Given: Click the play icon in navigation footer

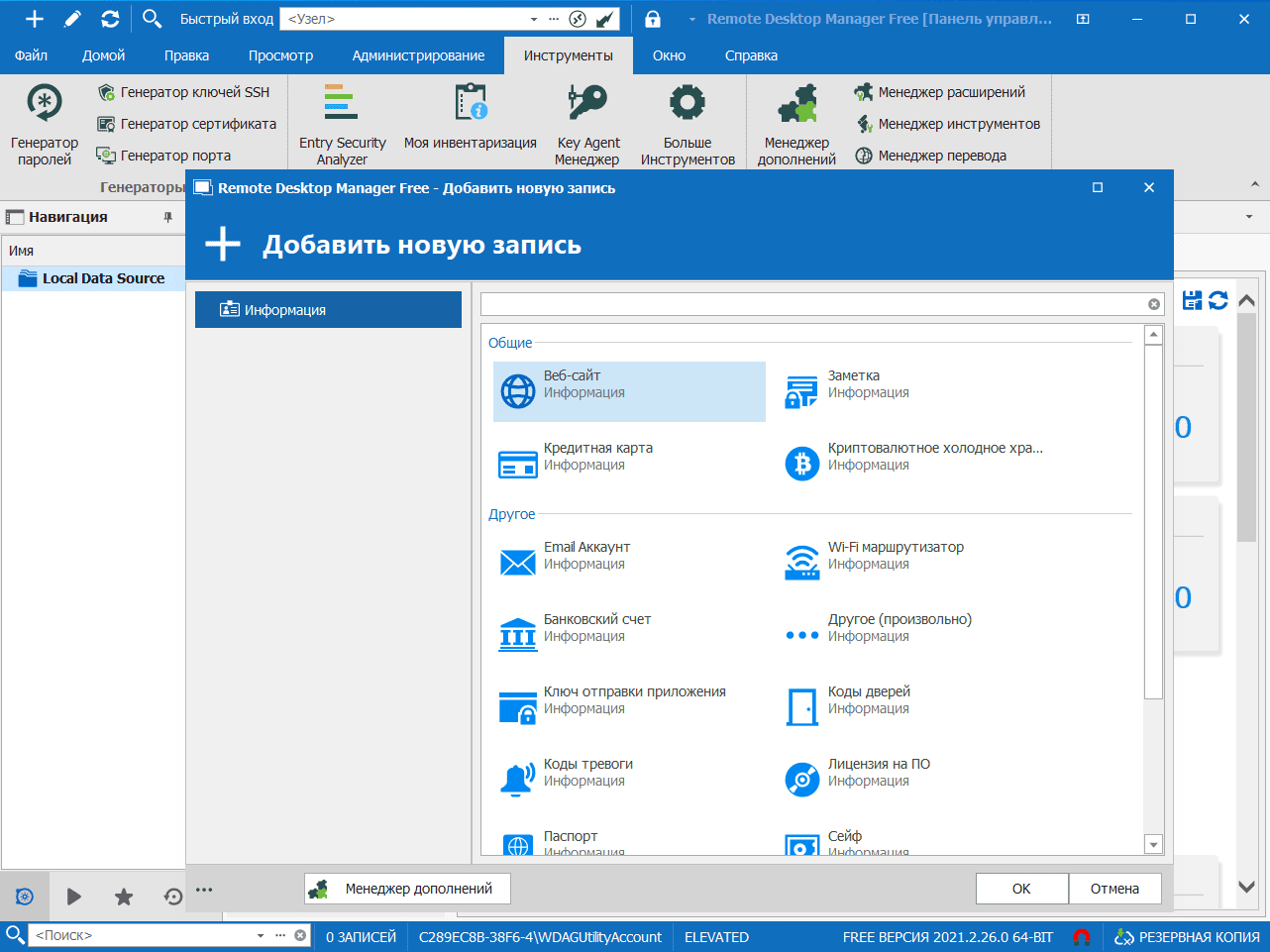Looking at the screenshot, I should 74,897.
